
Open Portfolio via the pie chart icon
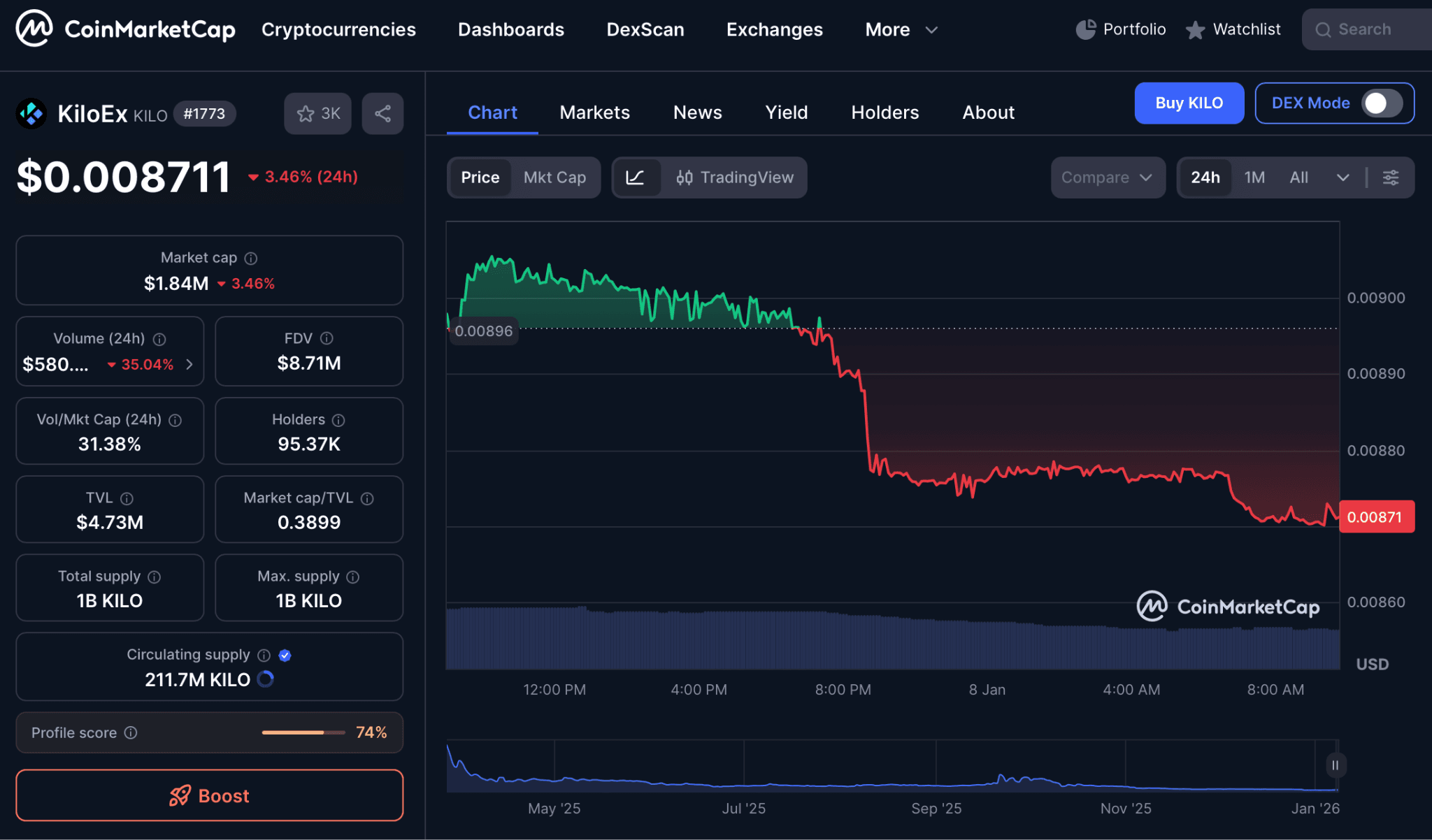tap(1086, 29)
